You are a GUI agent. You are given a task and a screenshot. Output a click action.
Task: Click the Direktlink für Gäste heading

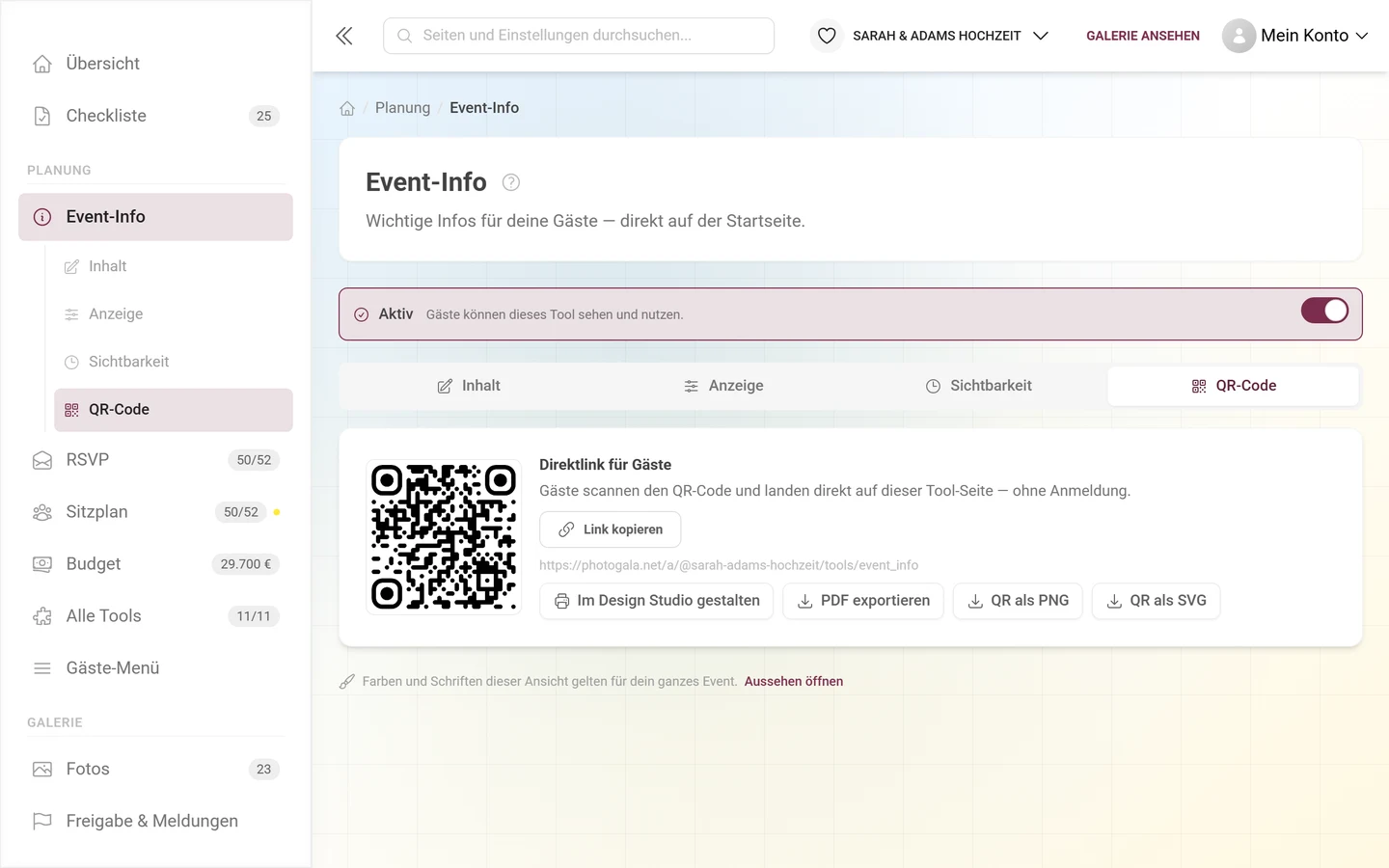click(605, 465)
